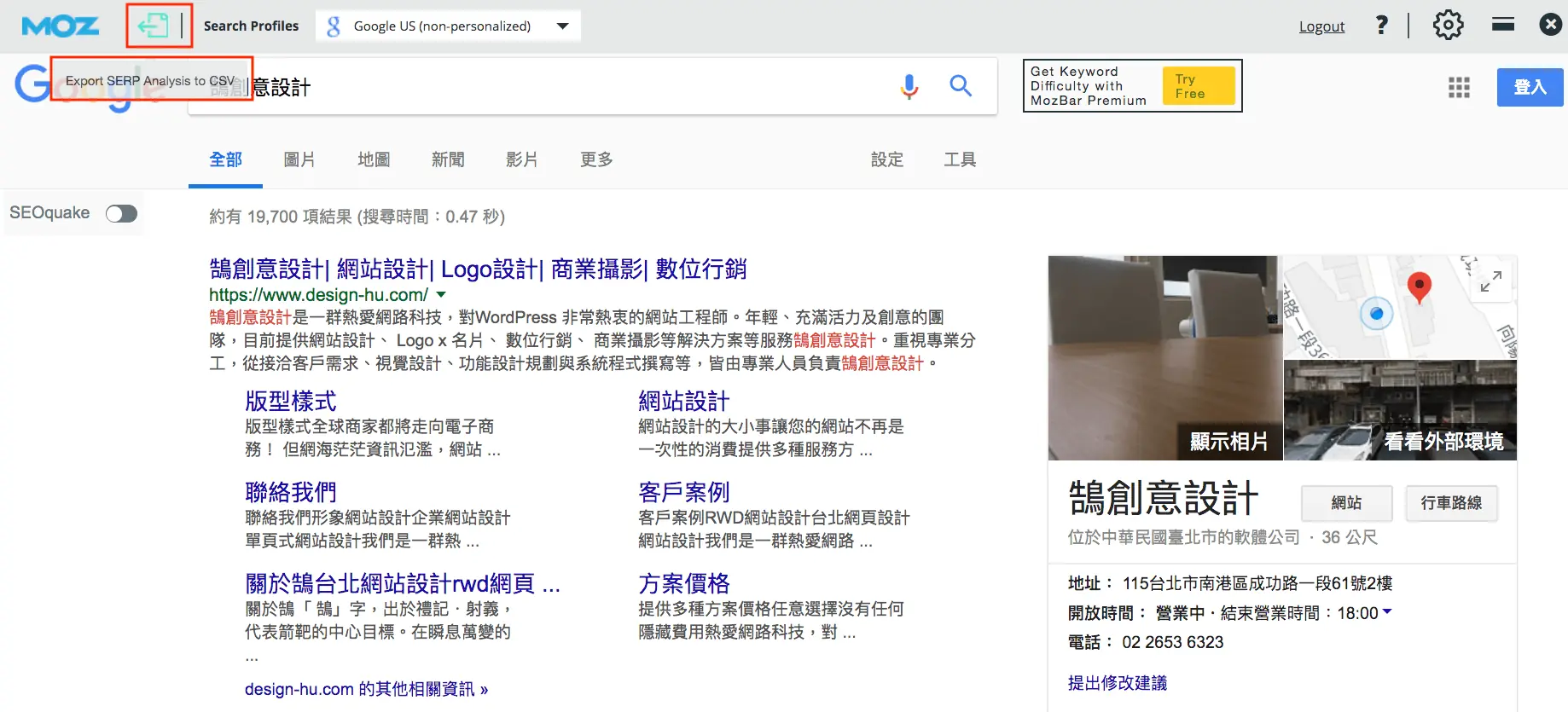Click the Logout link
Viewport: 1568px width, 712px height.
pos(1321,26)
